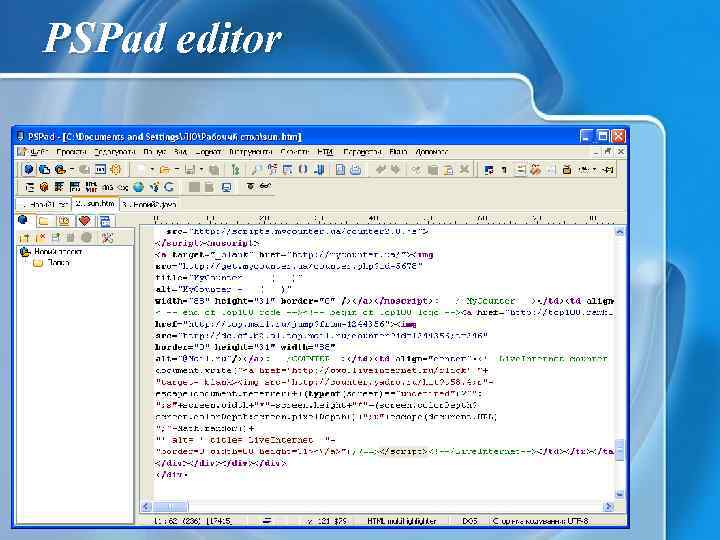Click the Undo arrow icon
720x540 pixels.
click(x=380, y=169)
